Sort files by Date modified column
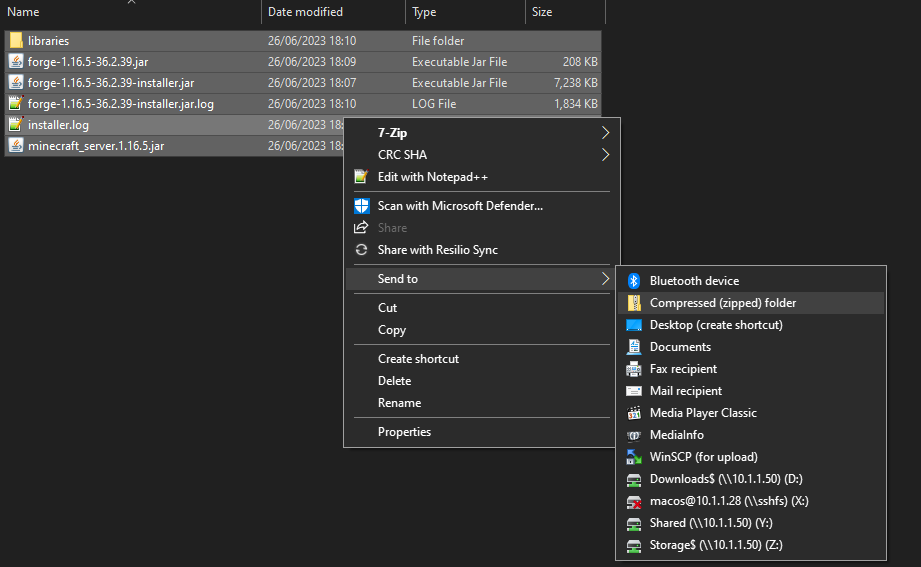 point(305,12)
